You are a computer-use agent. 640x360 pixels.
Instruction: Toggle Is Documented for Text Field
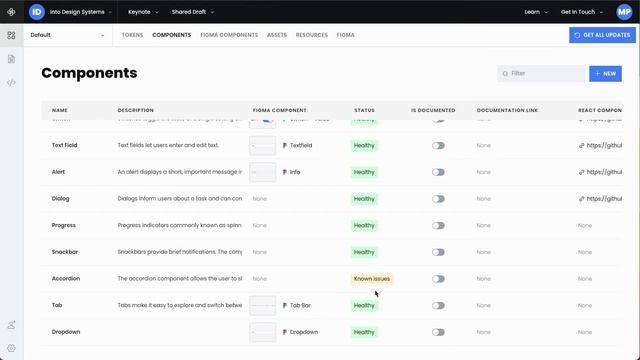click(438, 145)
